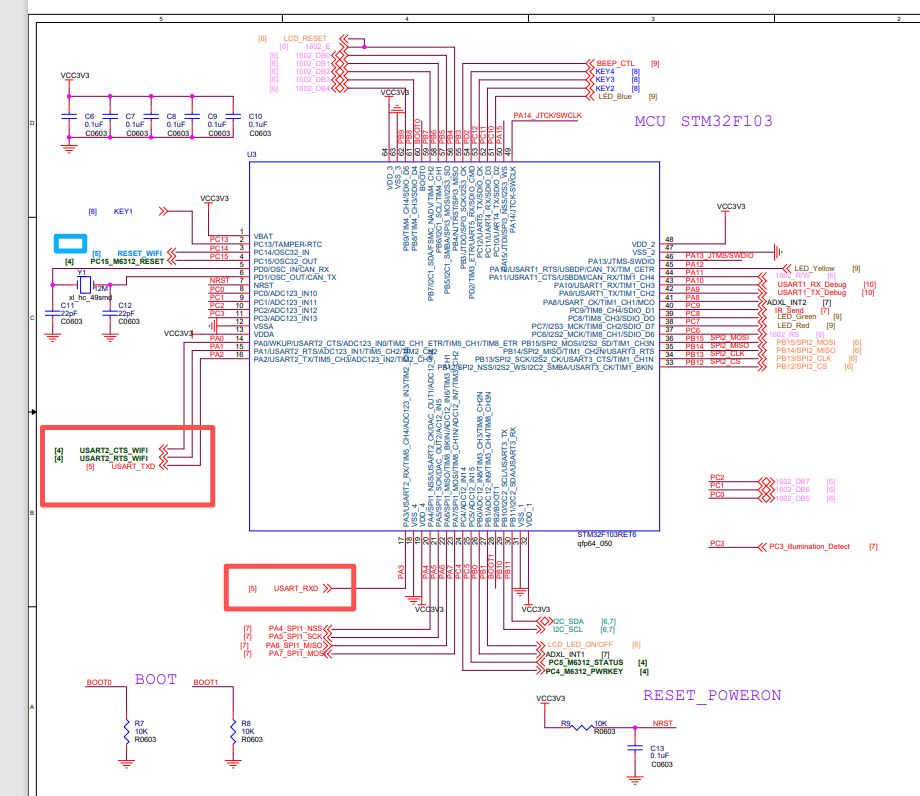Viewport: 920px width, 796px height.
Task: Select the R9 resistor designator
Action: 566,723
